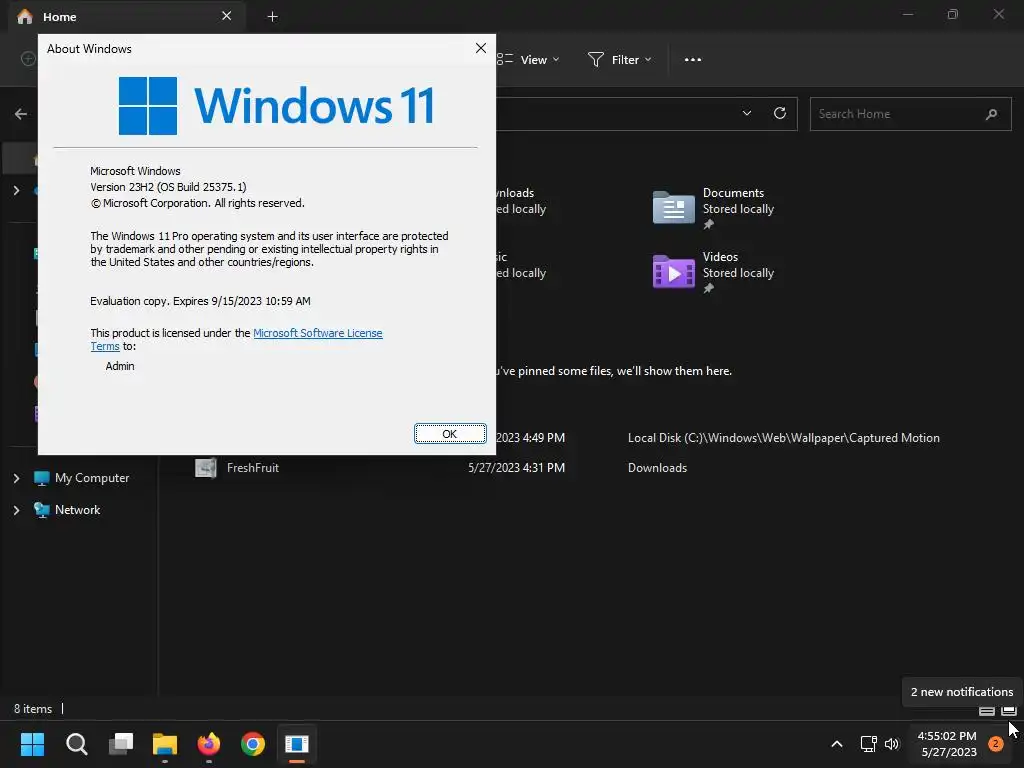The height and width of the screenshot is (768, 1024).
Task: Select the FreshFruit file name
Action: (253, 468)
